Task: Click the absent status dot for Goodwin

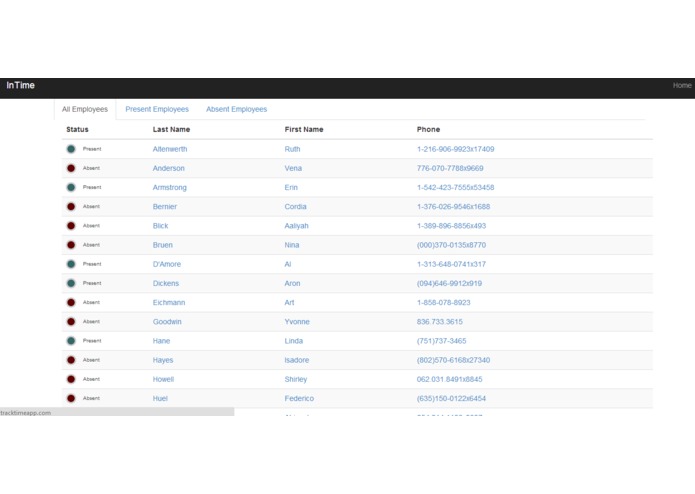Action: click(71, 322)
